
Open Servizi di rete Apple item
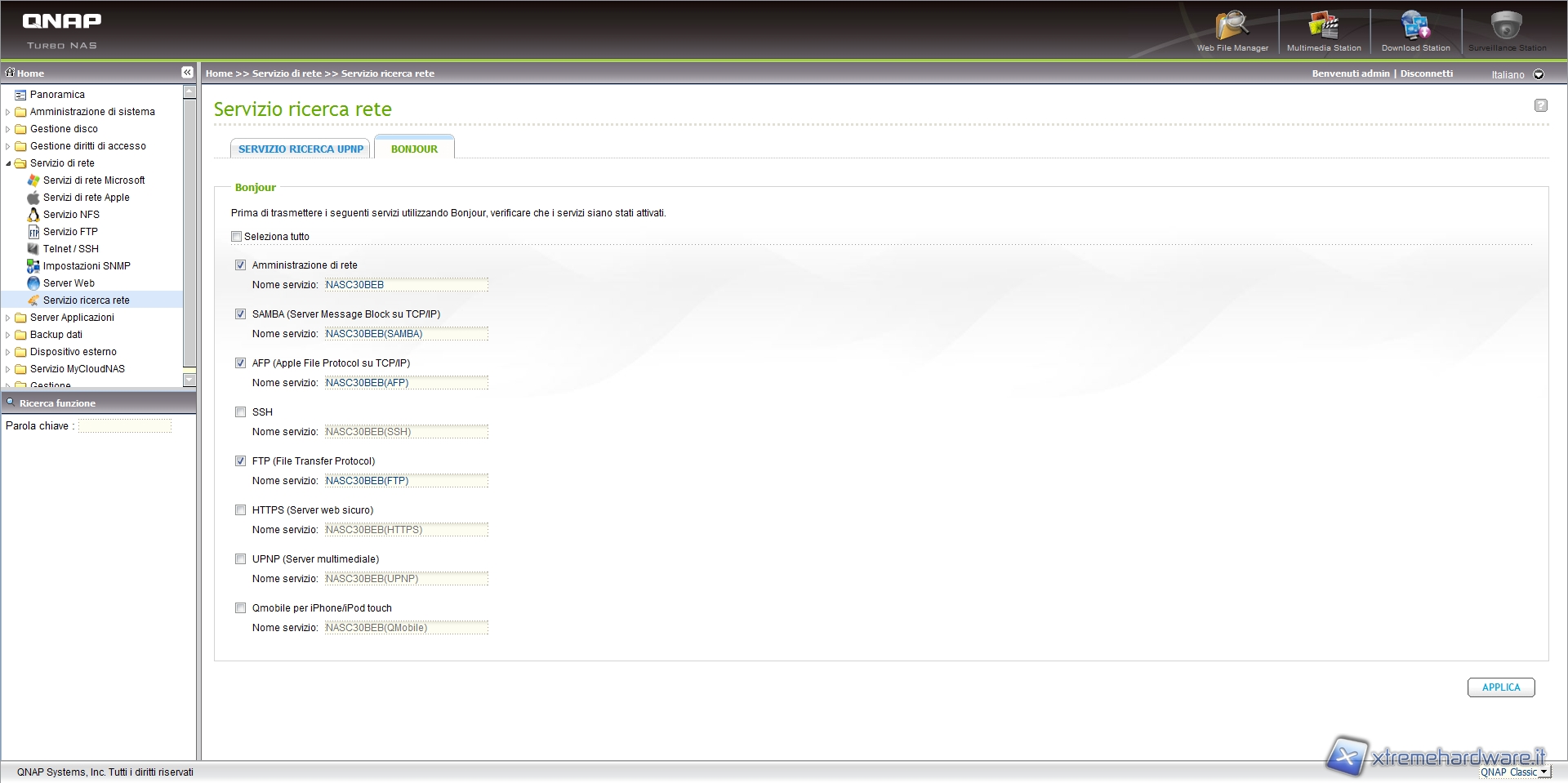pyautogui.click(x=86, y=198)
